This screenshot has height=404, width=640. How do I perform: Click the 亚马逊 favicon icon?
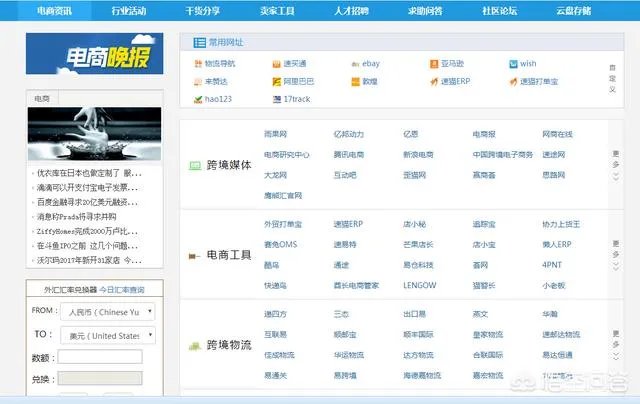[x=430, y=63]
